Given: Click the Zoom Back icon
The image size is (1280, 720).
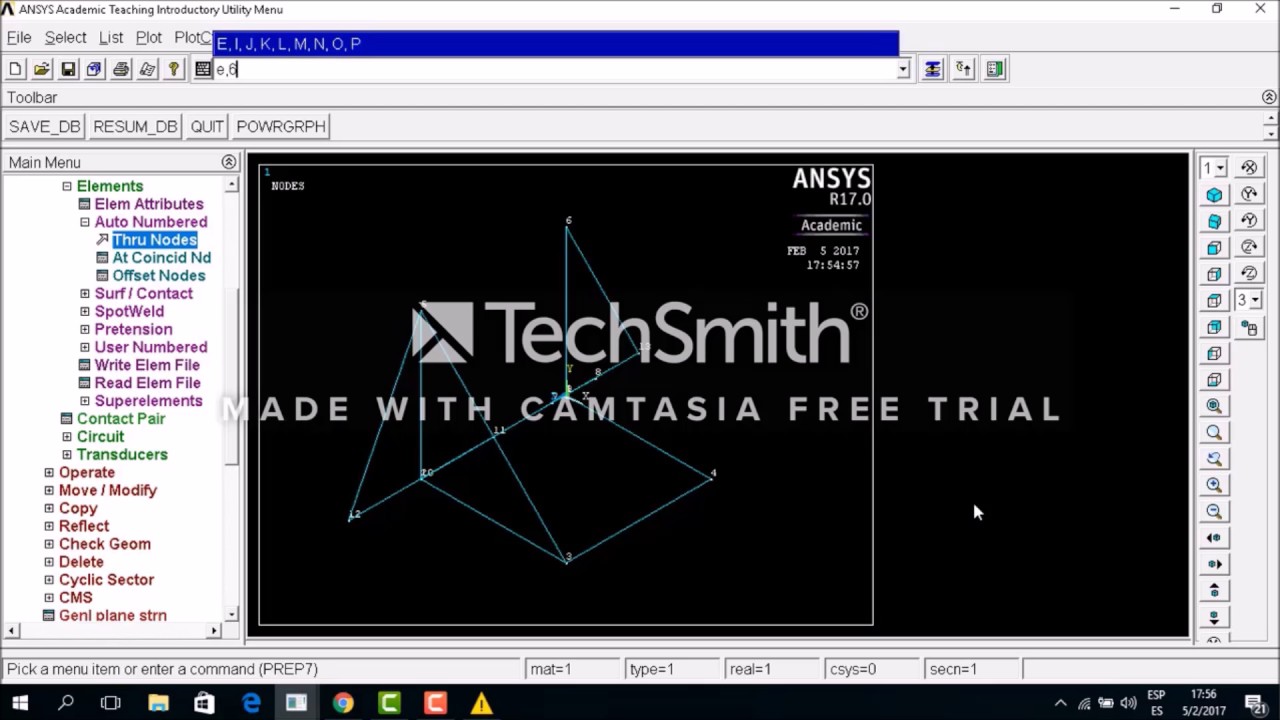Looking at the screenshot, I should (1214, 458).
